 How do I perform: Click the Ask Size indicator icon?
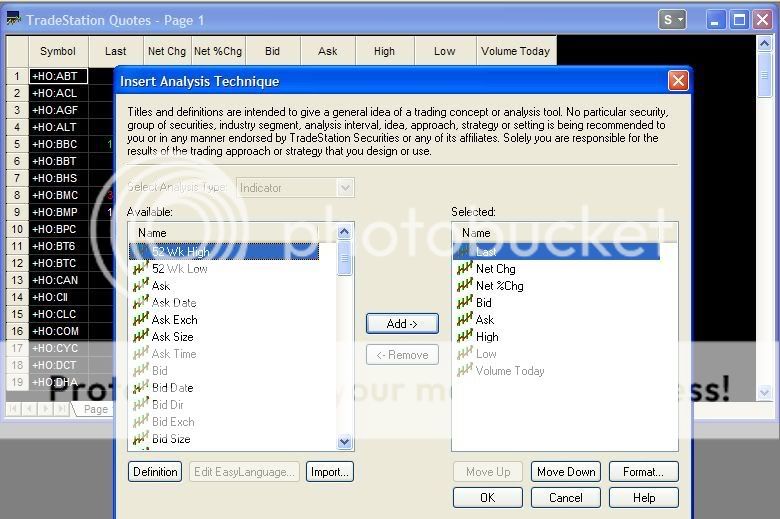click(x=141, y=336)
